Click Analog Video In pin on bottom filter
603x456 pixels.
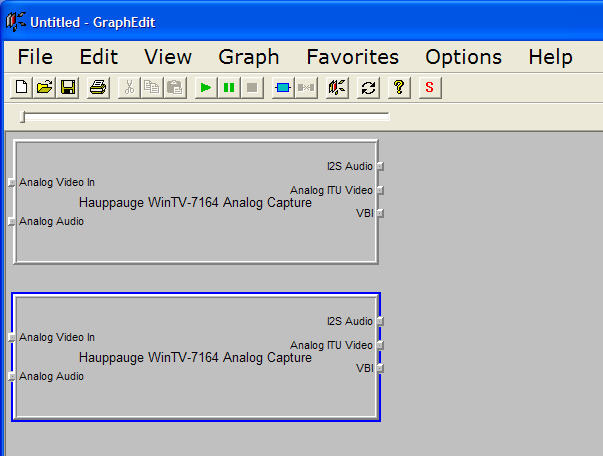[12, 337]
